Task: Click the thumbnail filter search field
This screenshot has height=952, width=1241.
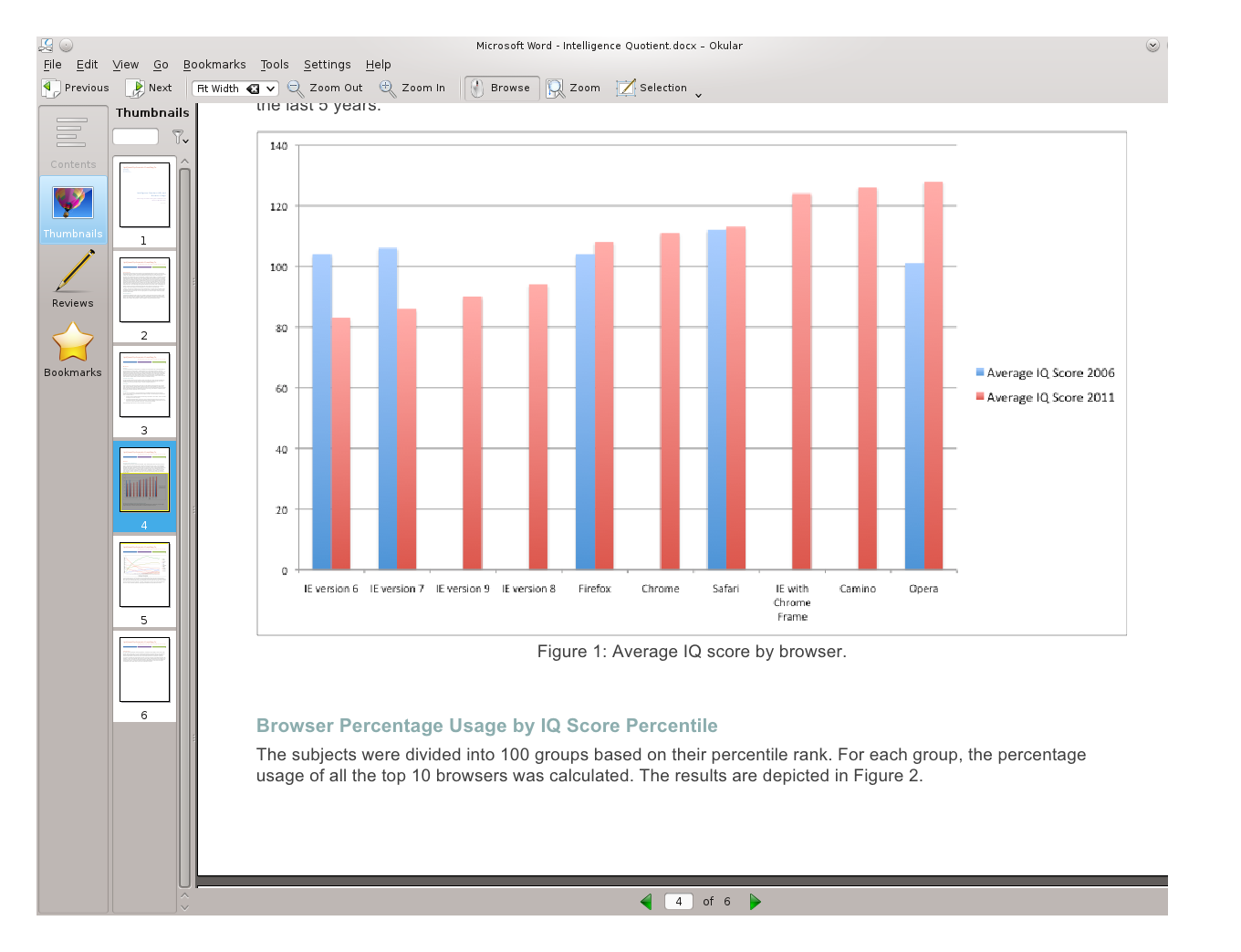Action: pyautogui.click(x=136, y=137)
